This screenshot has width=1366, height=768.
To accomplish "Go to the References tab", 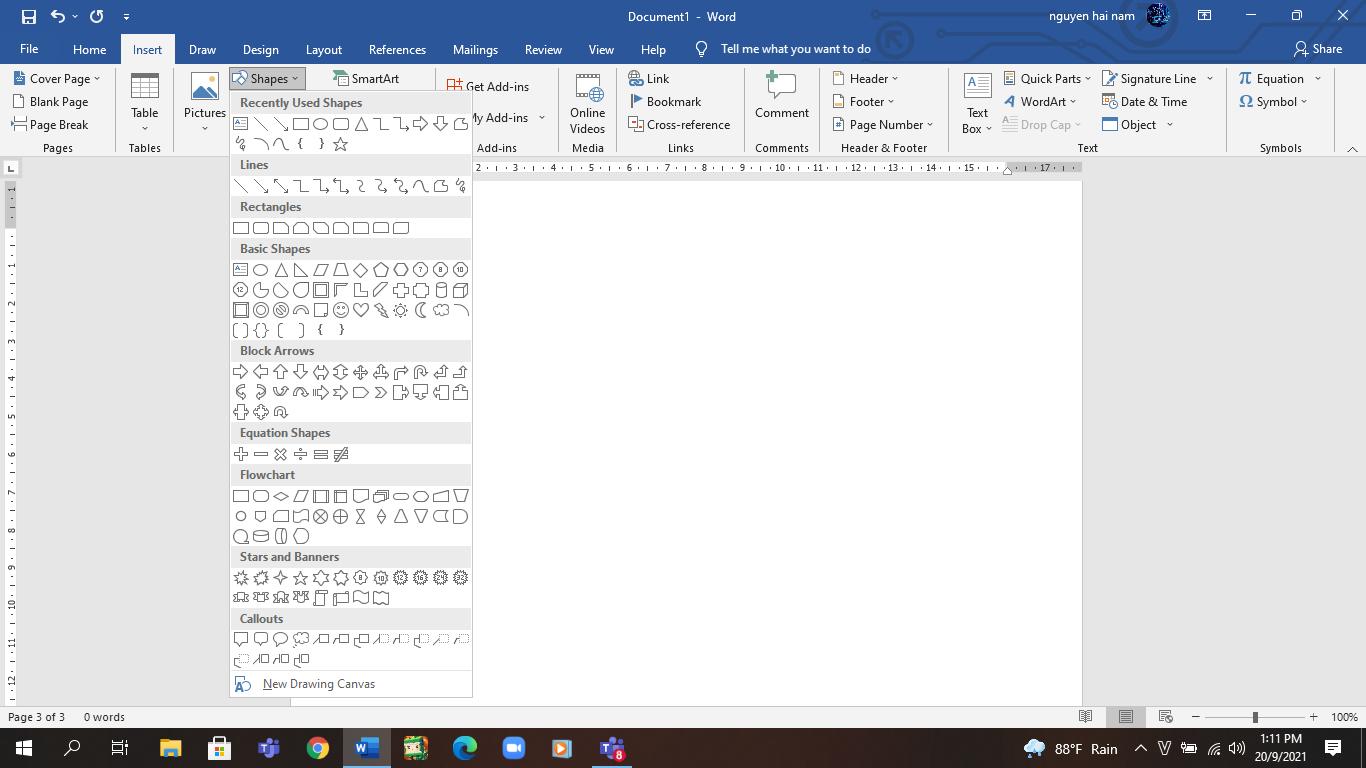I will coord(397,49).
